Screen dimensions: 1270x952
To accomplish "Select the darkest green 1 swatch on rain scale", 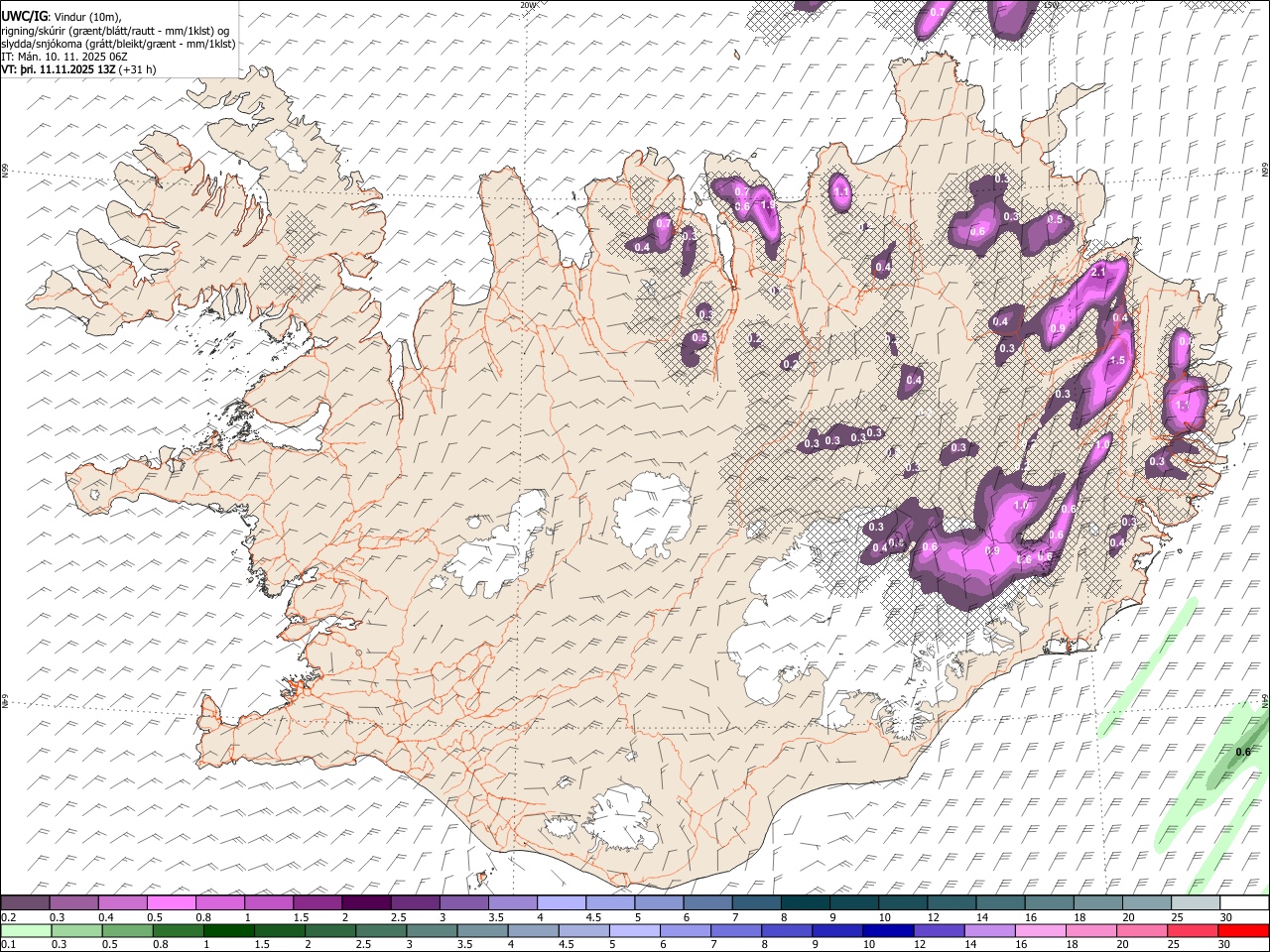I will click(228, 930).
